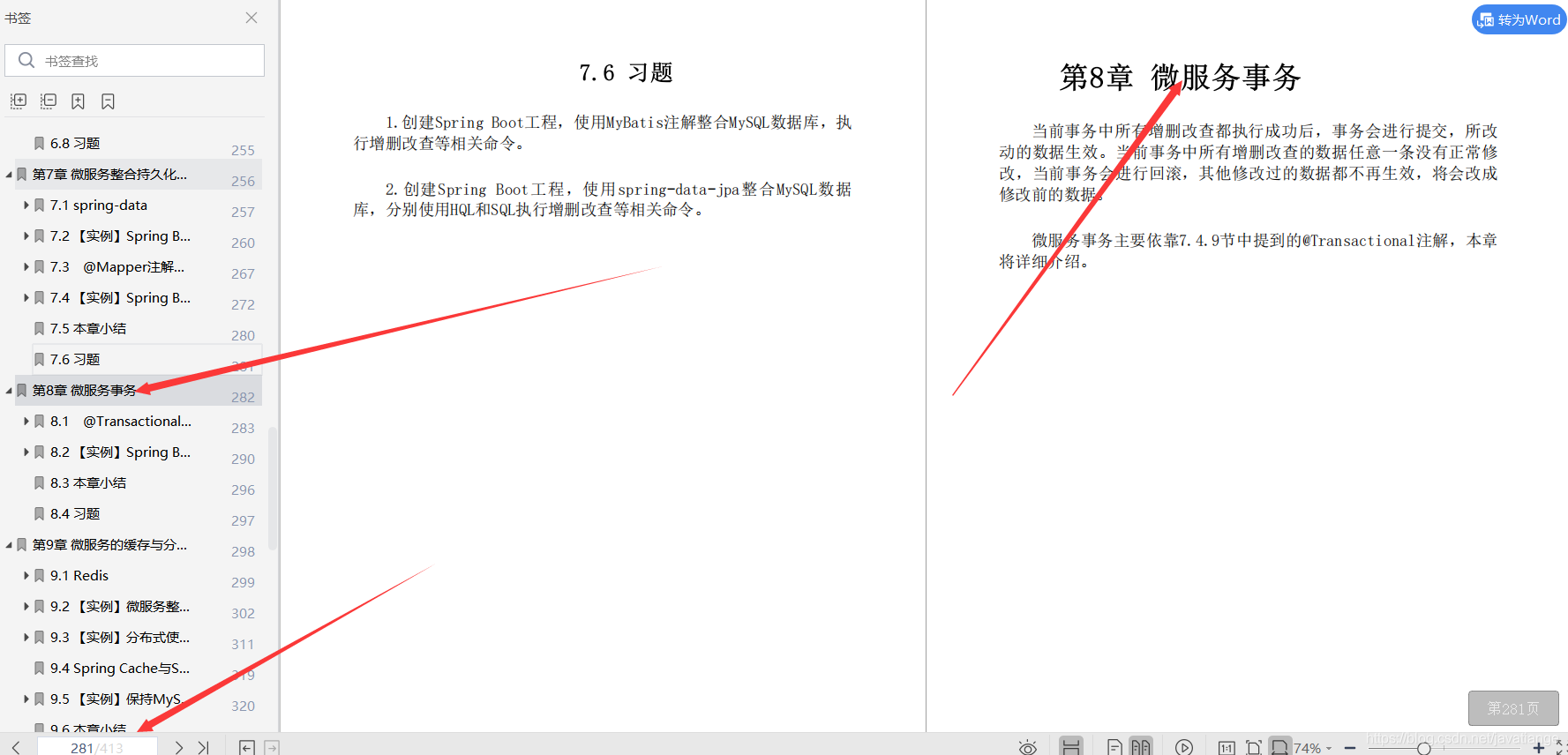Switch to two-page view
This screenshot has height=755, width=1568.
click(1141, 747)
